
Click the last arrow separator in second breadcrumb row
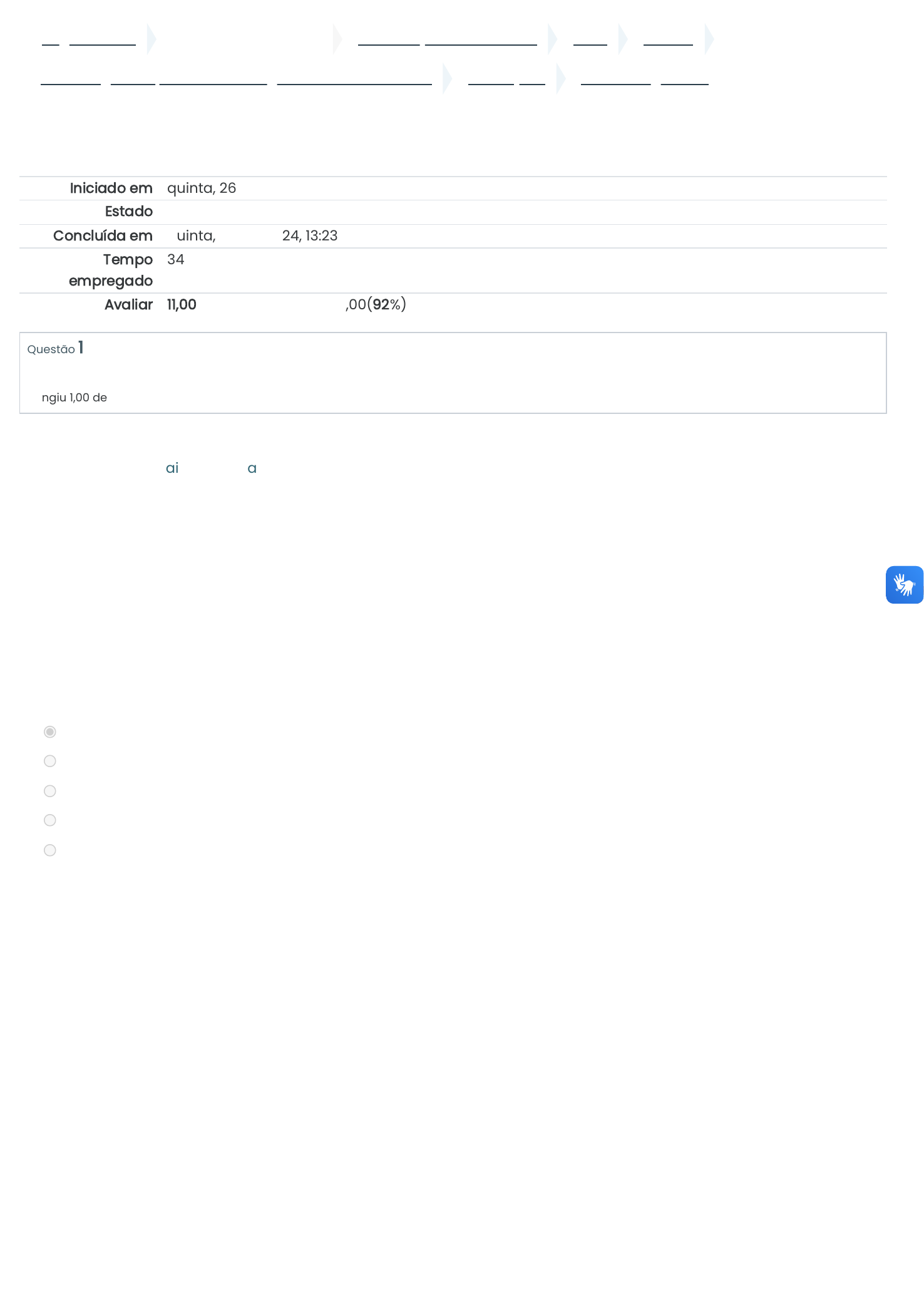[561, 78]
